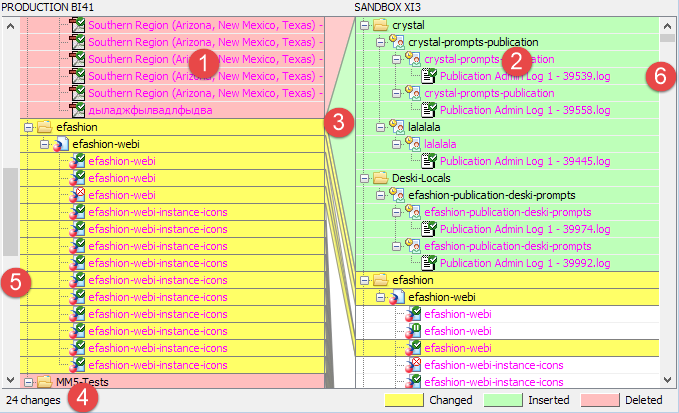Click the black efashion-webi document icon in the SANDBOX XI3 tree

(x=397, y=297)
